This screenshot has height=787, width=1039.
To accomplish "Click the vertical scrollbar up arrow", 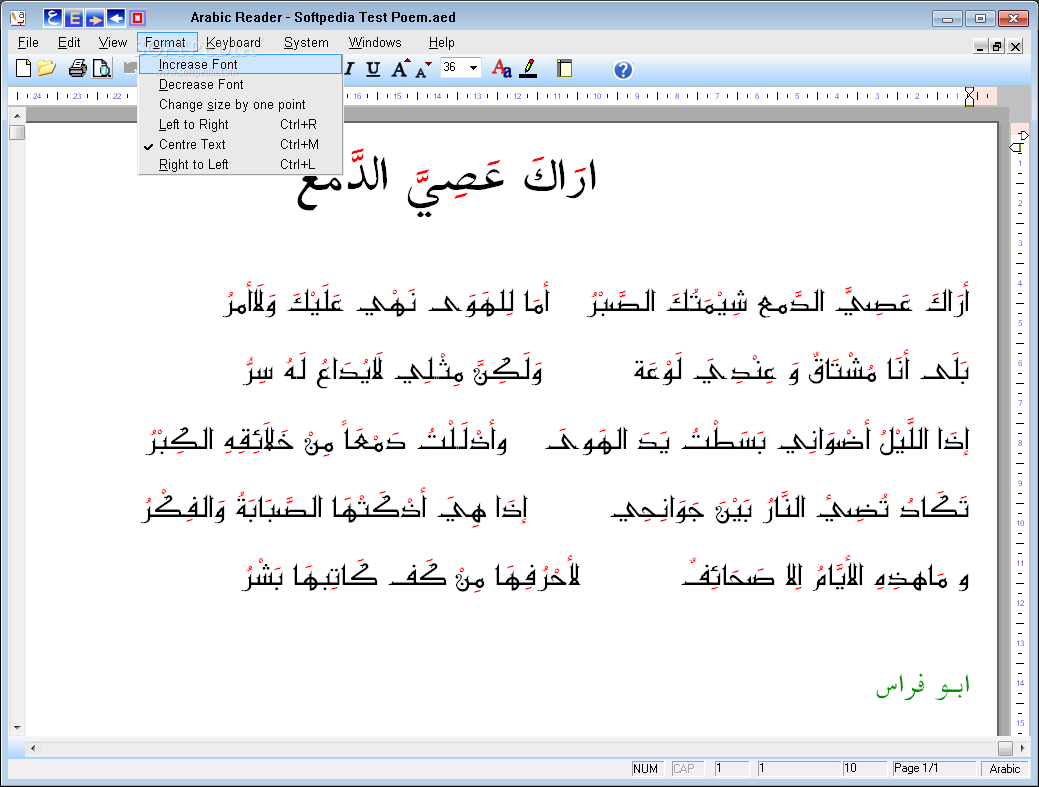I will 17,116.
